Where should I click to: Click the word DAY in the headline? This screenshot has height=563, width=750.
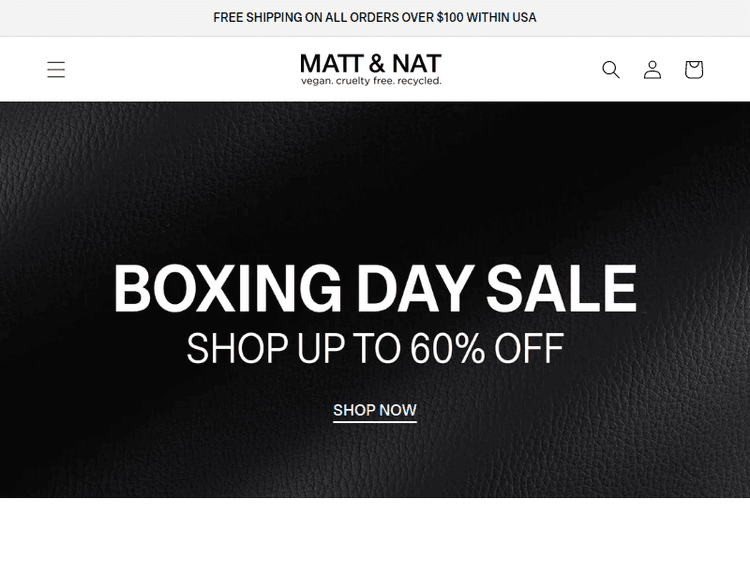pos(414,288)
